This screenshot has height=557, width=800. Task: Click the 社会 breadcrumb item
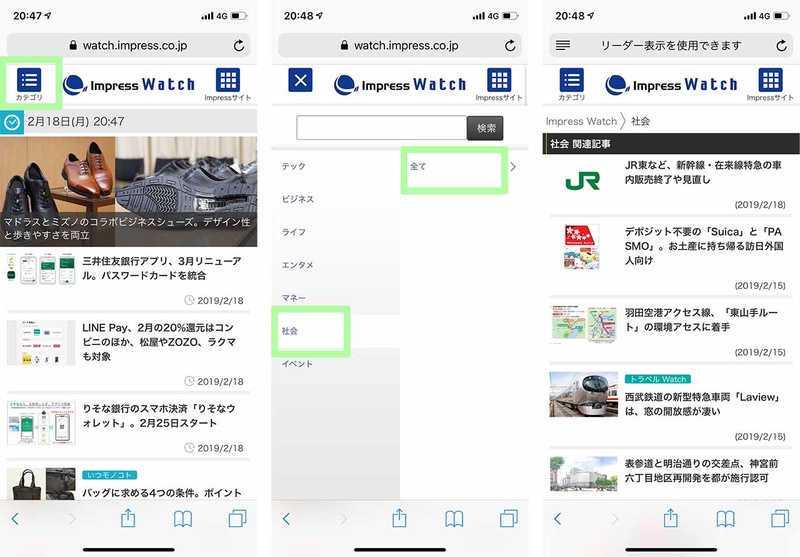pyautogui.click(x=640, y=121)
